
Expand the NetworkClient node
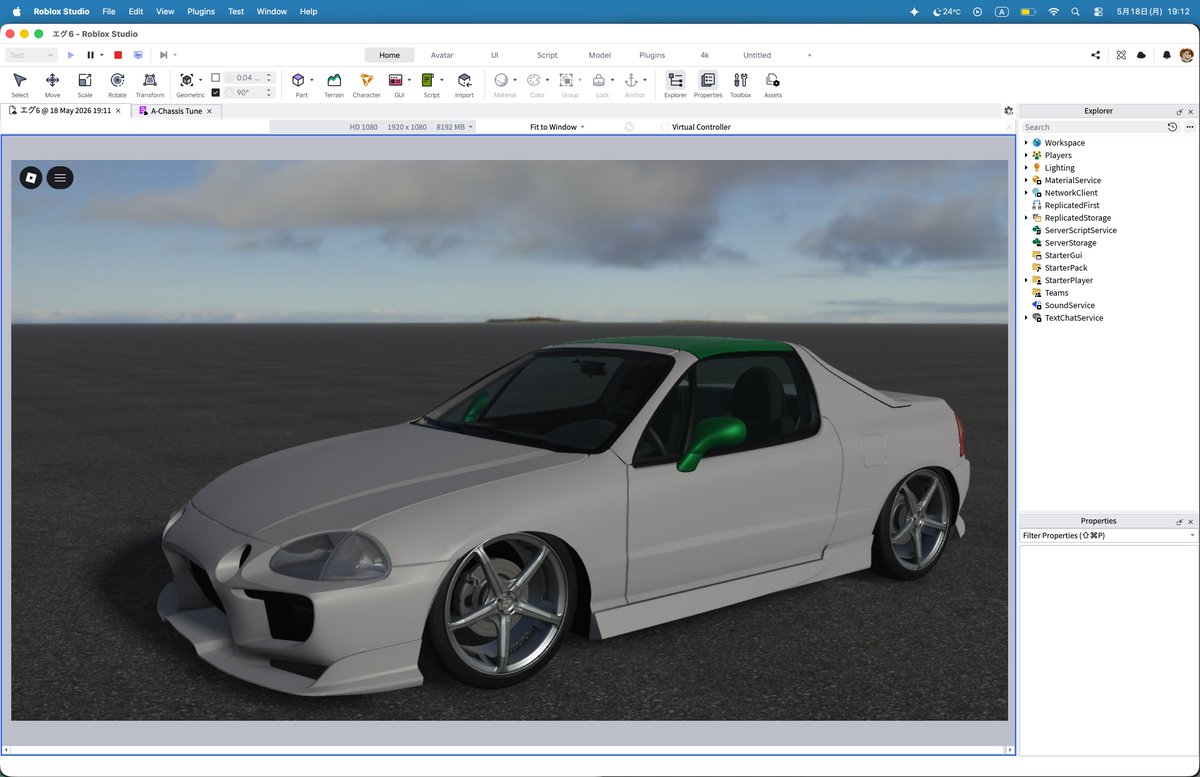click(x=1026, y=193)
